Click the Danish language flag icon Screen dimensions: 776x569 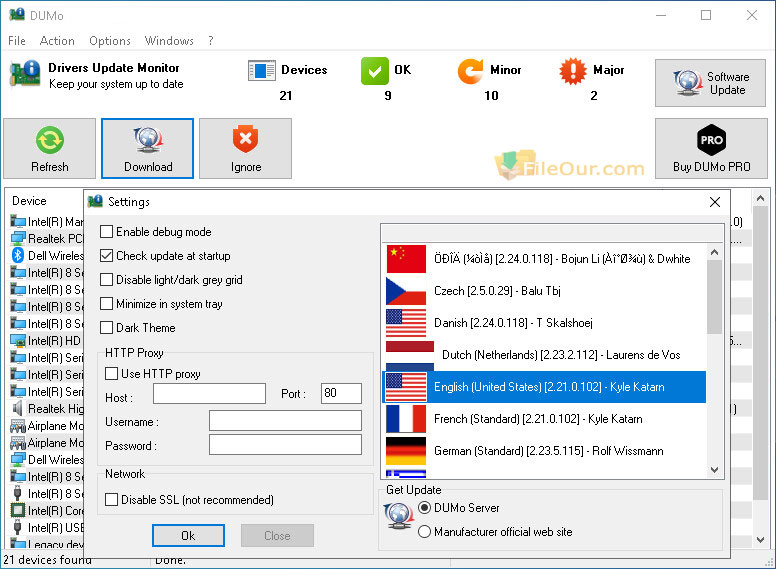(x=406, y=323)
